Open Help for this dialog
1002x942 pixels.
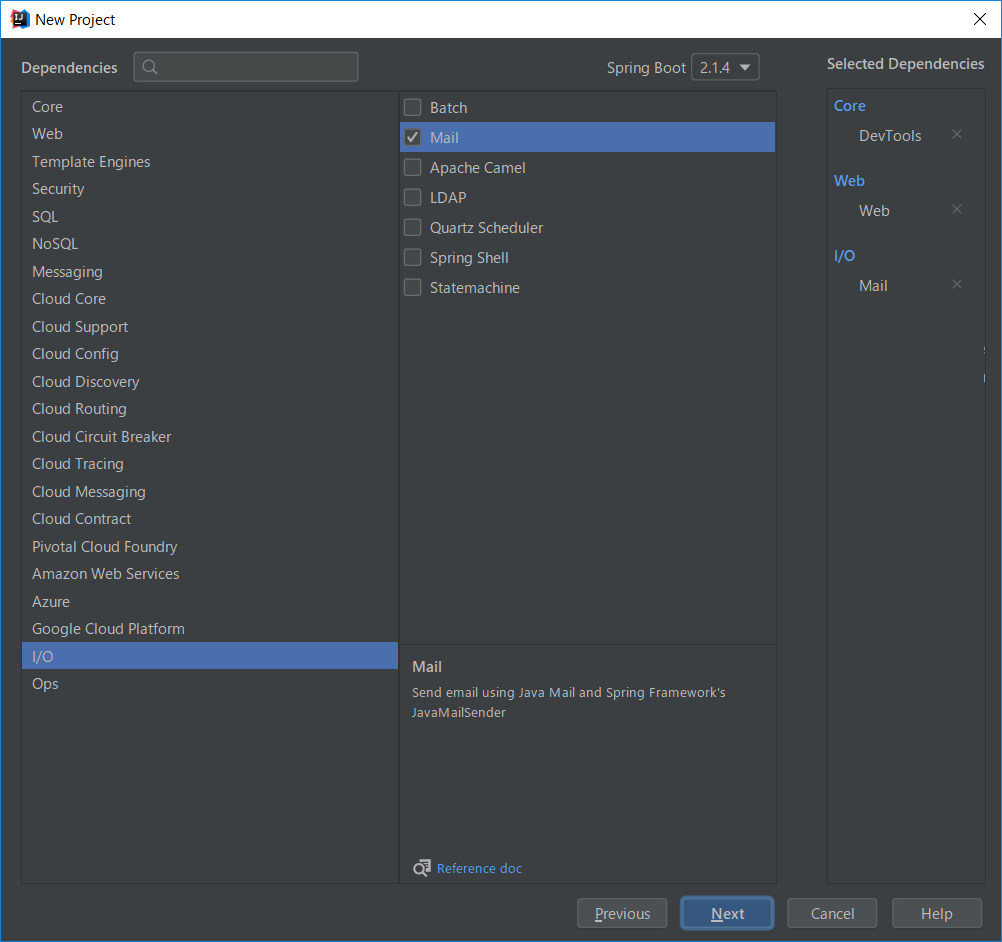[936, 913]
